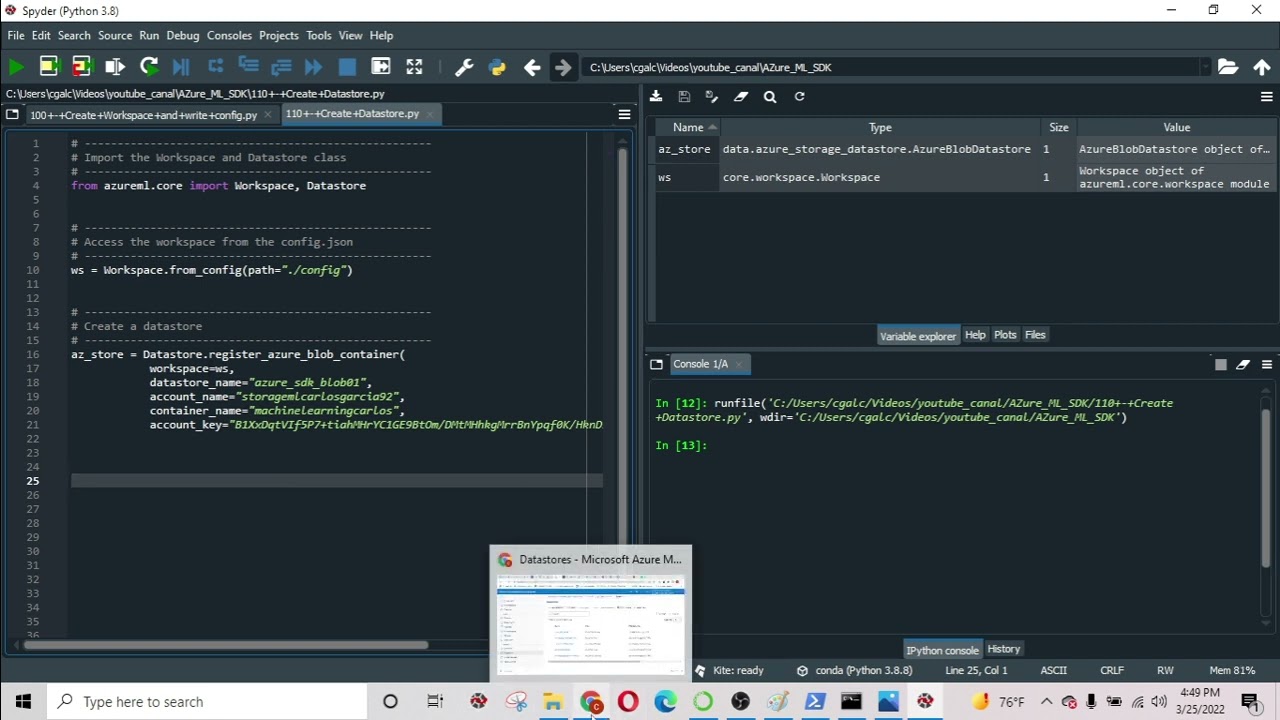Click Save data as icon in Variable explorer
This screenshot has width=1280, height=720.
point(712,97)
